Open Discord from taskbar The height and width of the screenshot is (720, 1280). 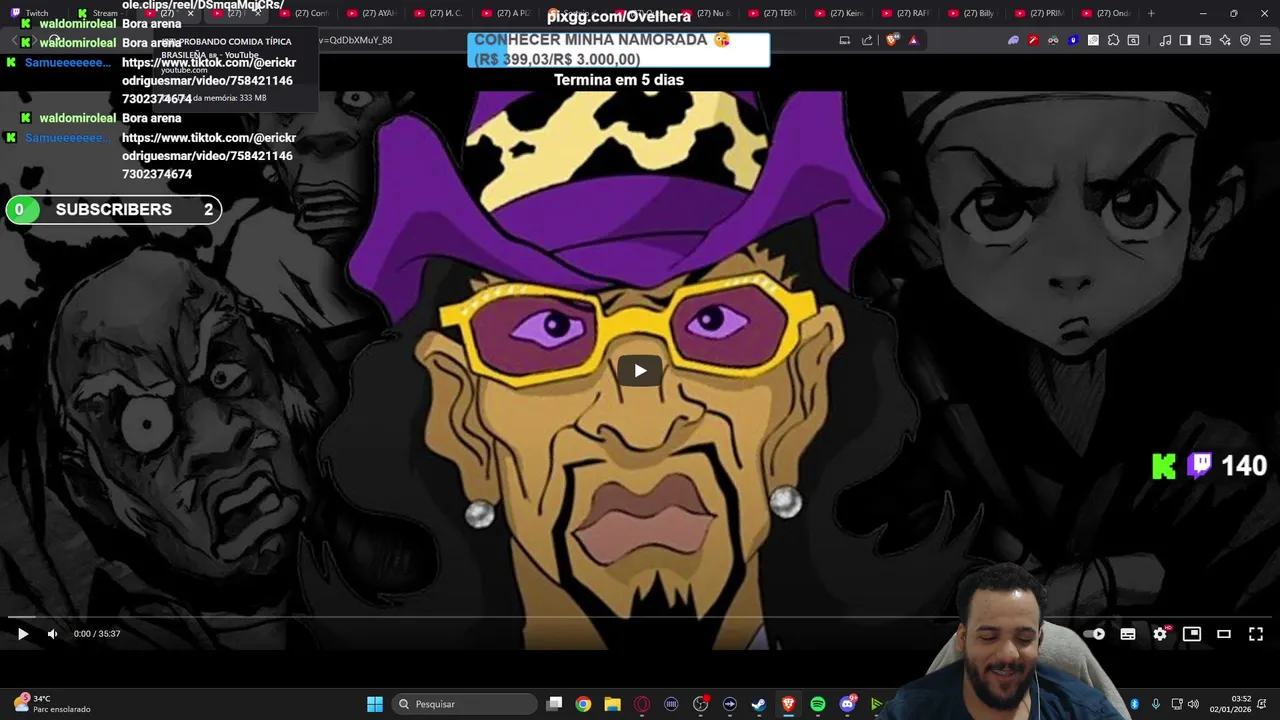pyautogui.click(x=848, y=704)
